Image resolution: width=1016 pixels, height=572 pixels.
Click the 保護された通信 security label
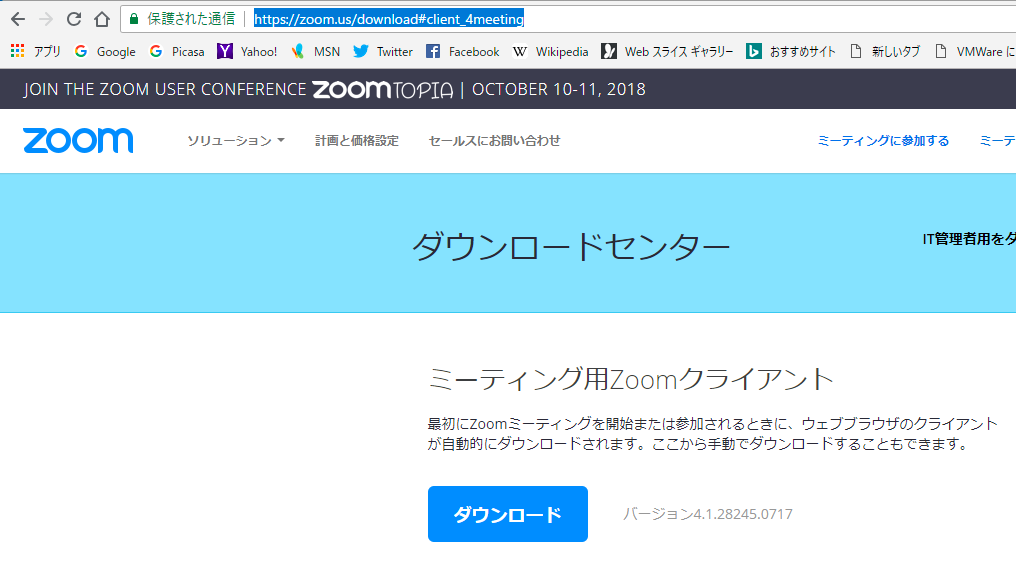[191, 19]
